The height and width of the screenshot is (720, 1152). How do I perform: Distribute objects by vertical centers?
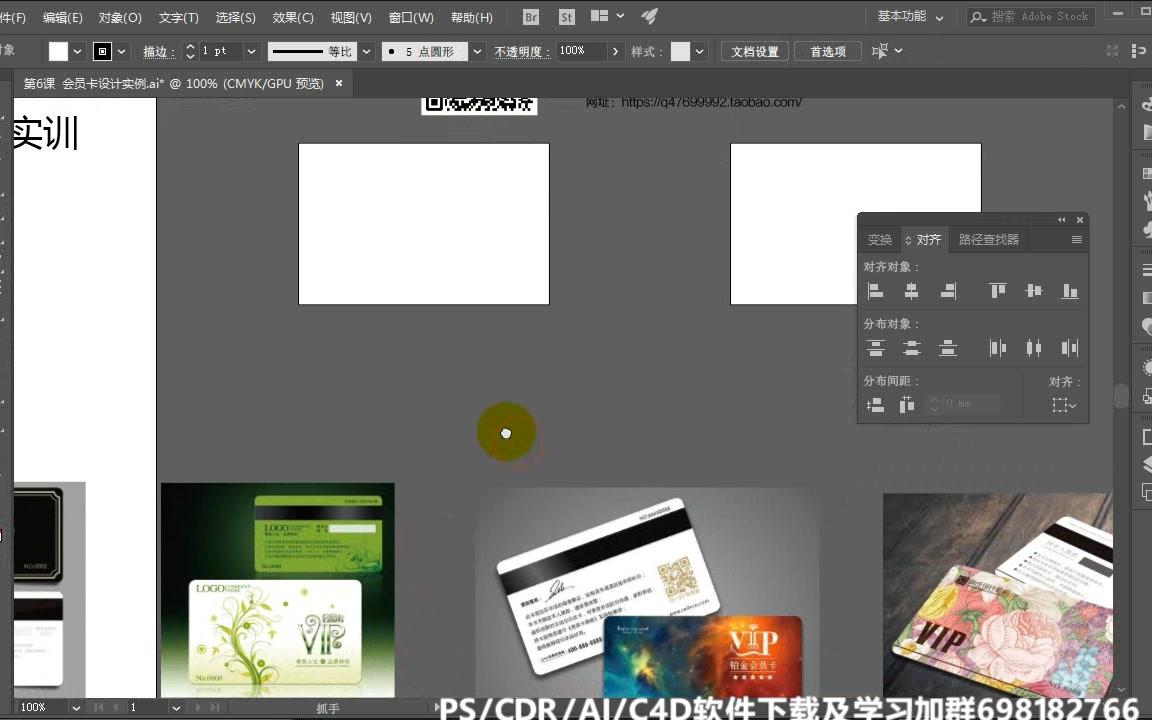(911, 347)
